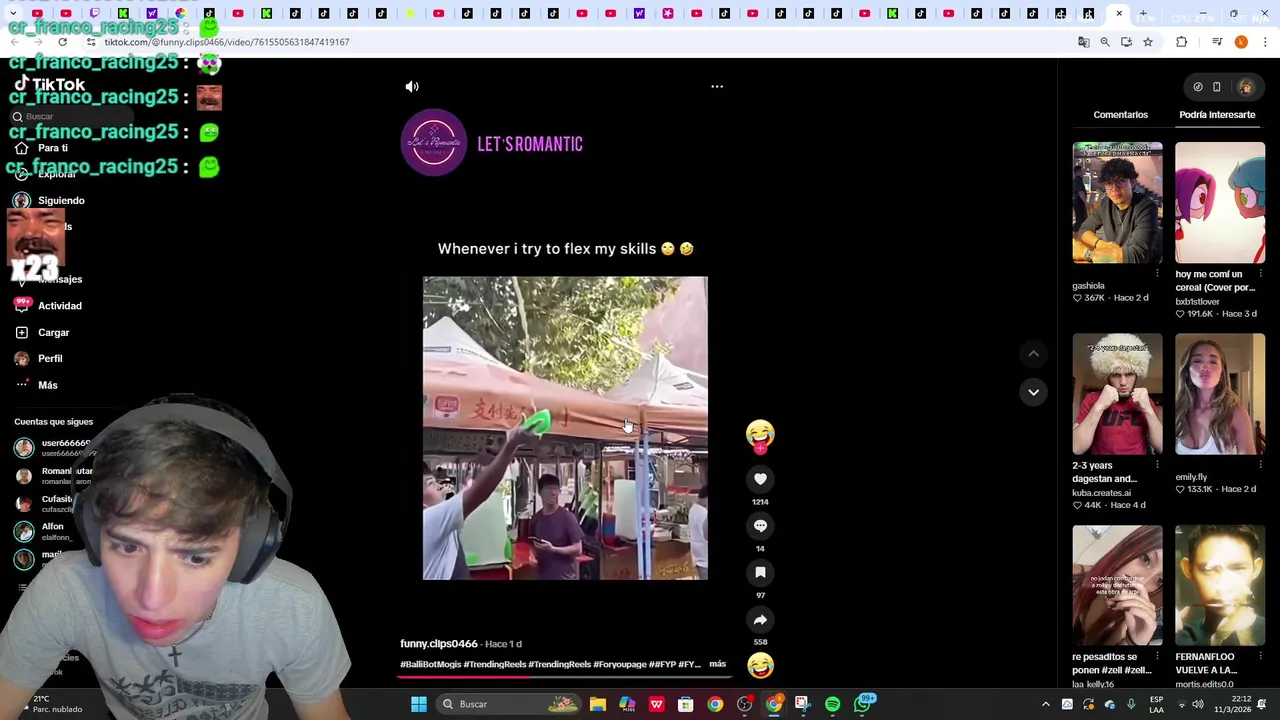Open the three-dot video options menu
Image resolution: width=1280 pixels, height=720 pixels.
(x=717, y=87)
